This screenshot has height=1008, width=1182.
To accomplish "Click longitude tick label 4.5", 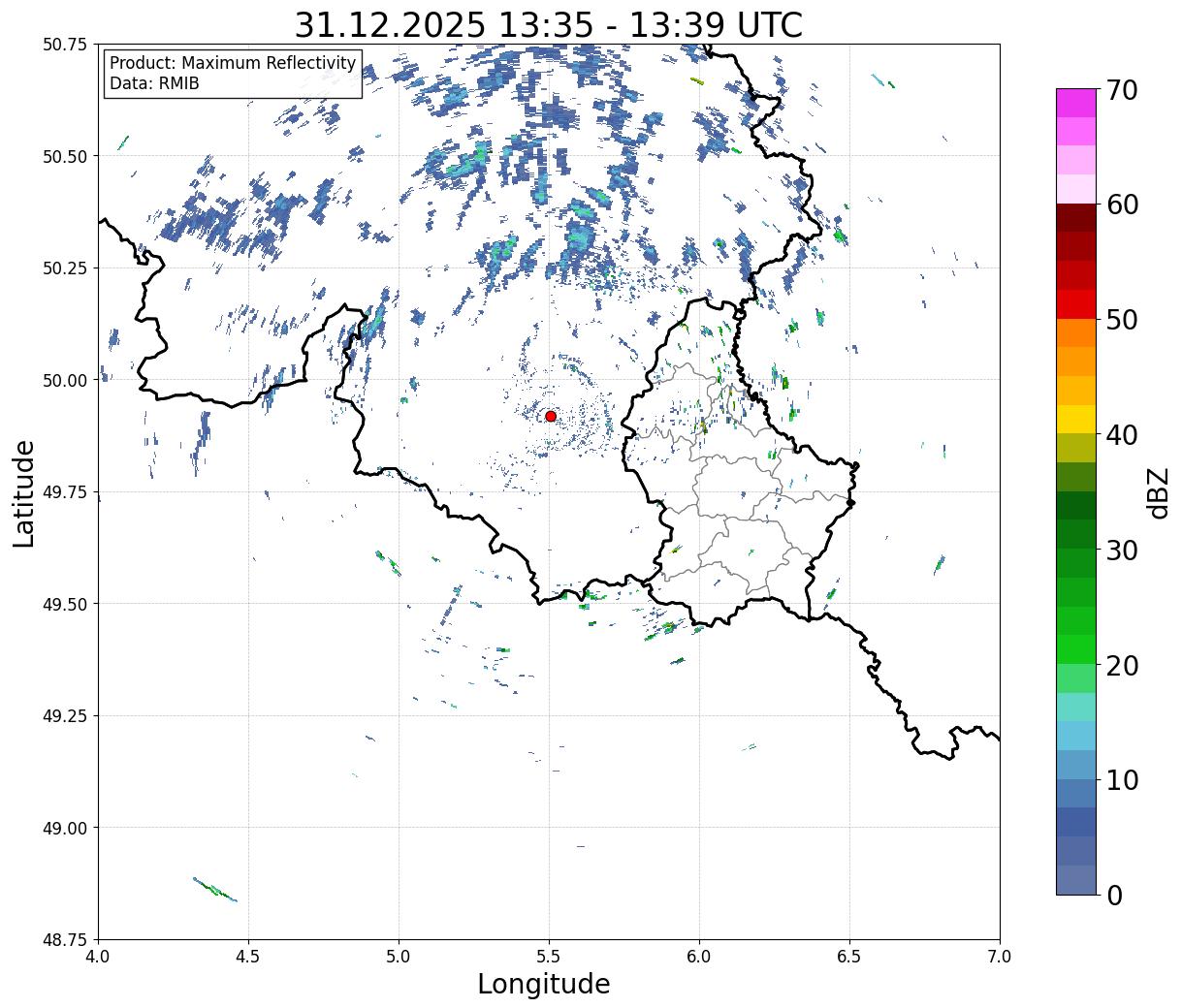I will pyautogui.click(x=249, y=957).
